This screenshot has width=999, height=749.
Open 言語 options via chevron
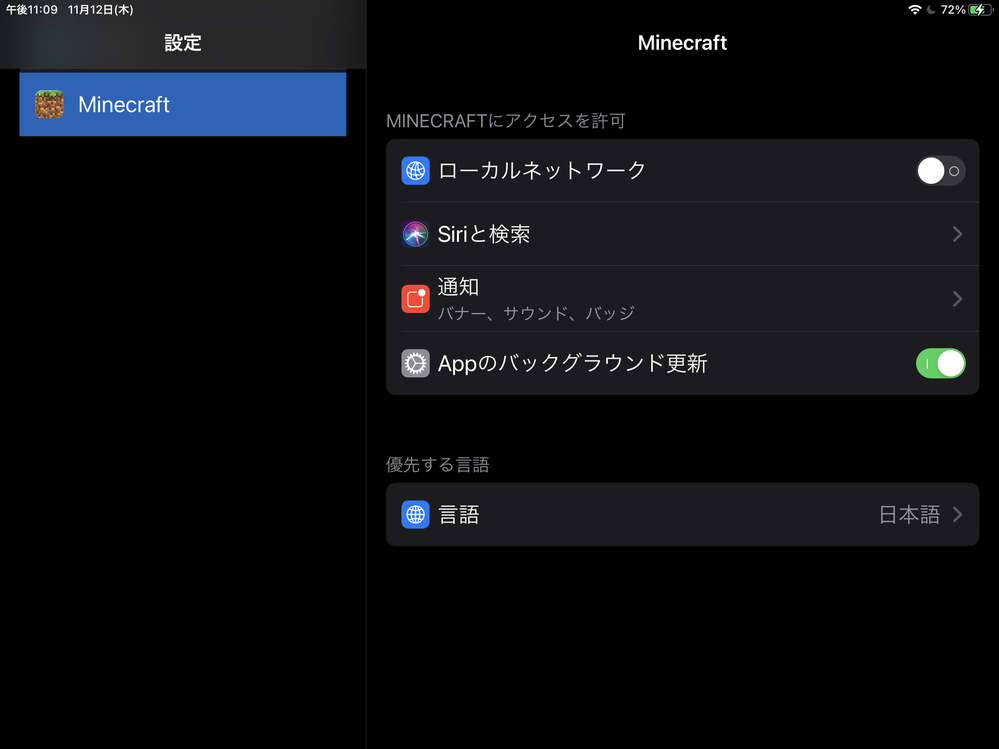tap(957, 515)
